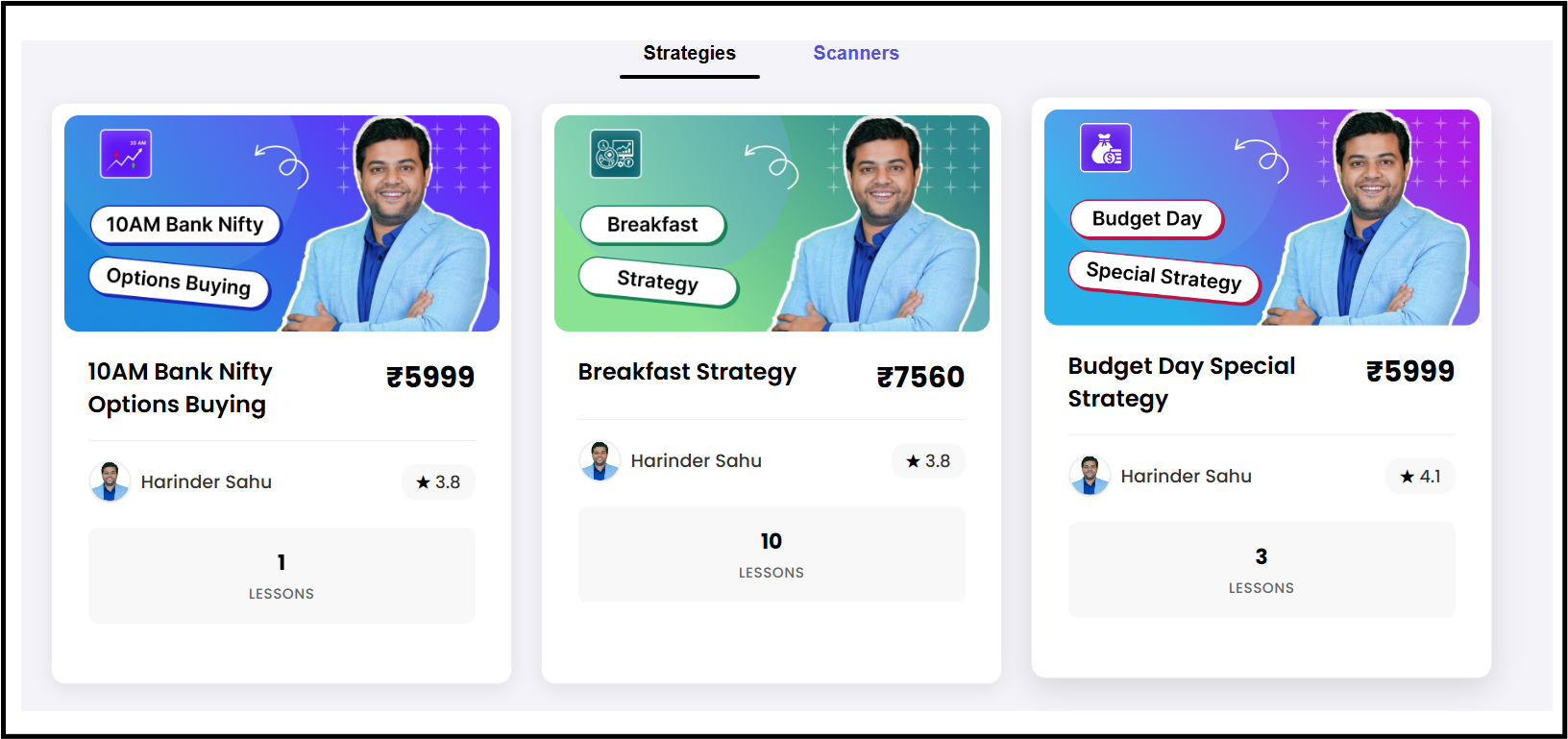Click the star rating on Breakfast Strategy card
Image resolution: width=1568 pixels, height=739 pixels.
pos(928,460)
